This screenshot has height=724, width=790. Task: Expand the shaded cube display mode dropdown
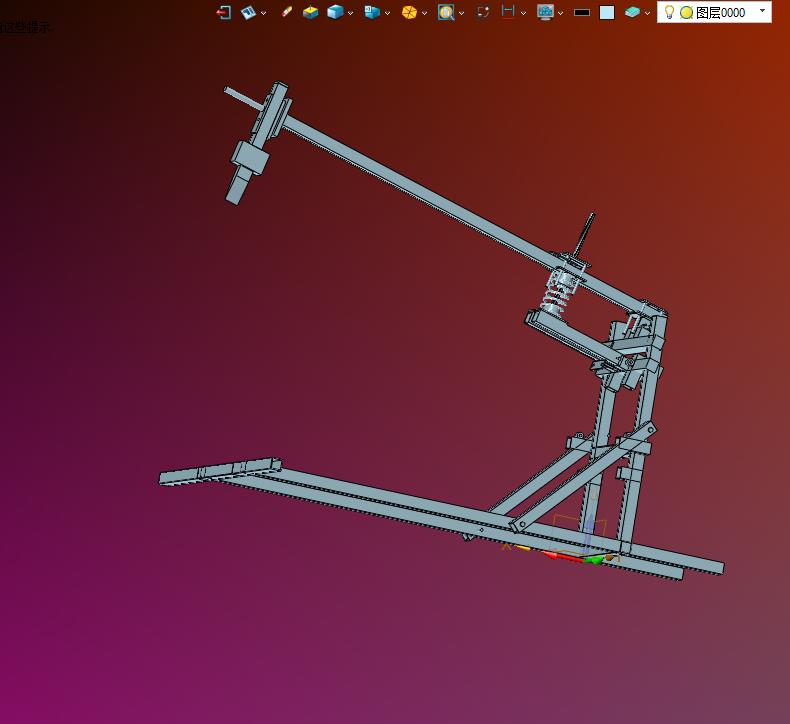[x=351, y=13]
